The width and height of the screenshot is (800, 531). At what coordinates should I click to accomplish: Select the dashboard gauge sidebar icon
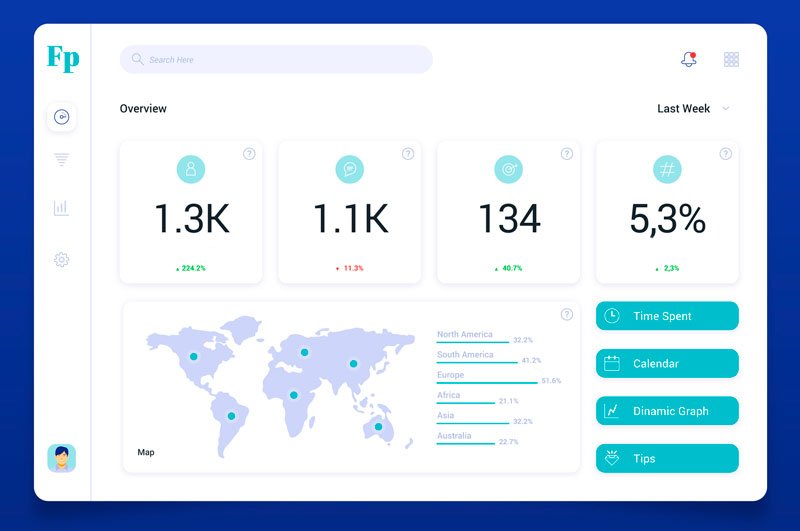[61, 117]
